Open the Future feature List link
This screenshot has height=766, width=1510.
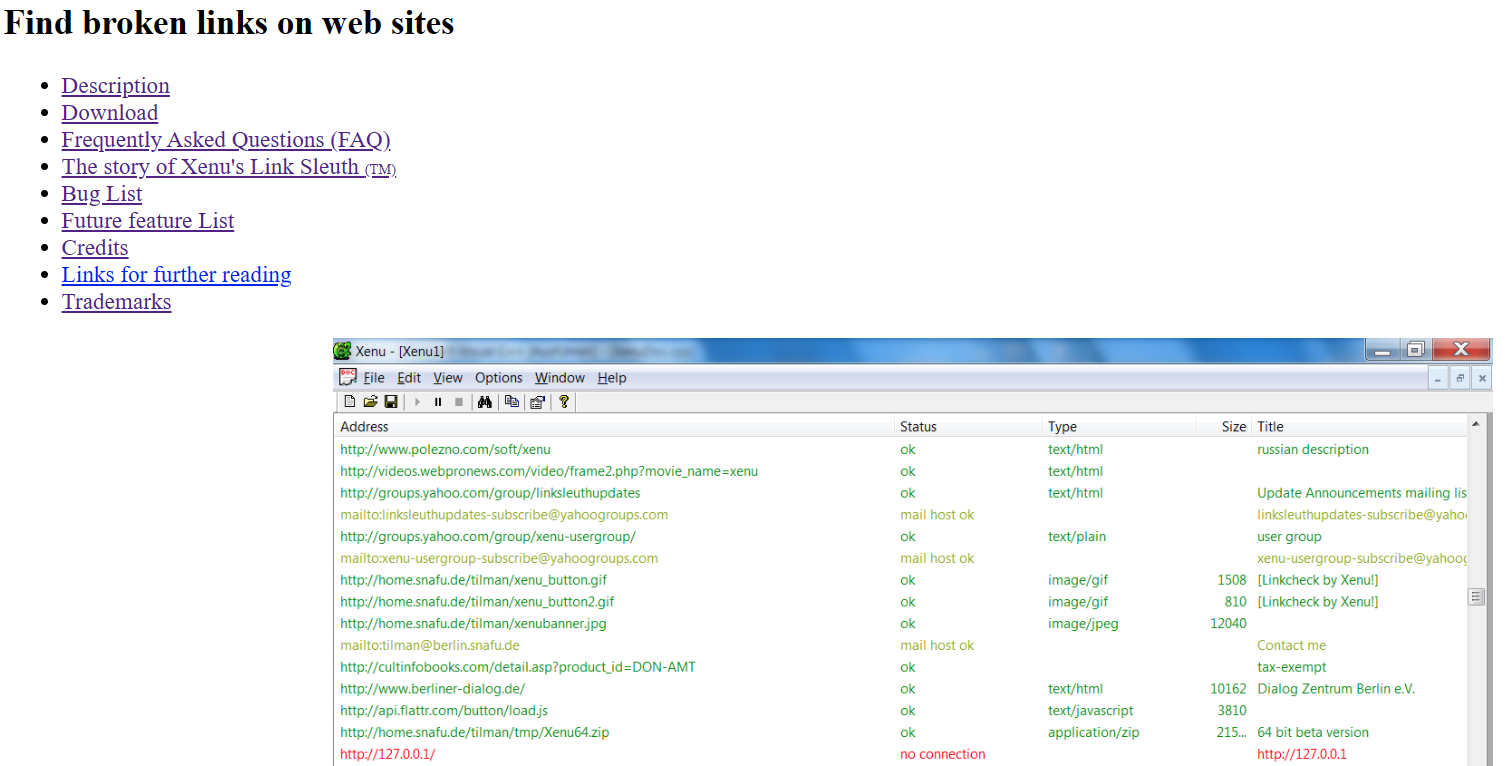(x=148, y=221)
